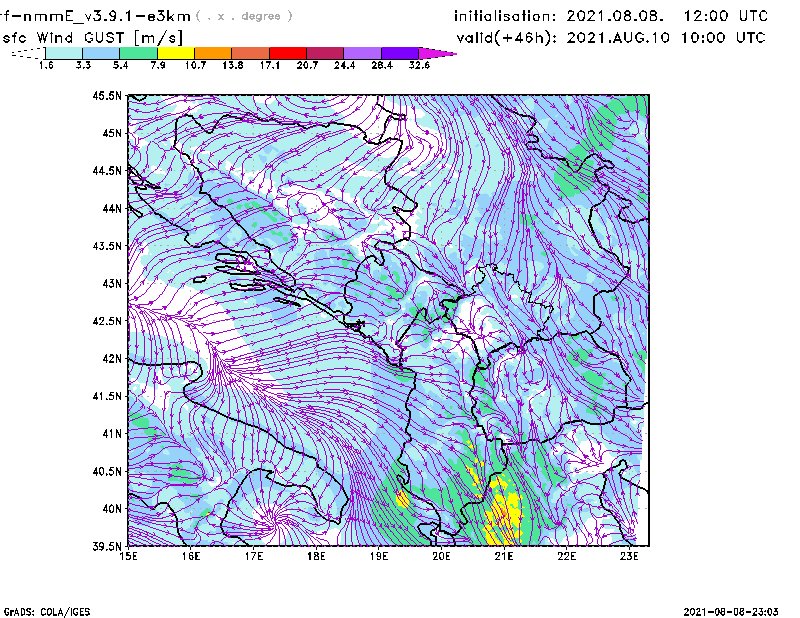This screenshot has height=618, width=800.
Task: Click the initialisation 2021.08.08. 12:00 UTC text
Action: point(611,16)
